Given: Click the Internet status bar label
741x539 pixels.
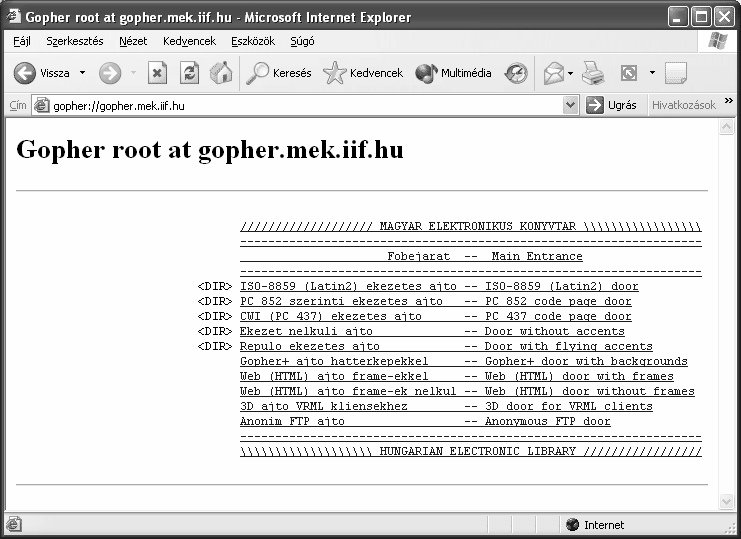Looking at the screenshot, I should coord(604,525).
